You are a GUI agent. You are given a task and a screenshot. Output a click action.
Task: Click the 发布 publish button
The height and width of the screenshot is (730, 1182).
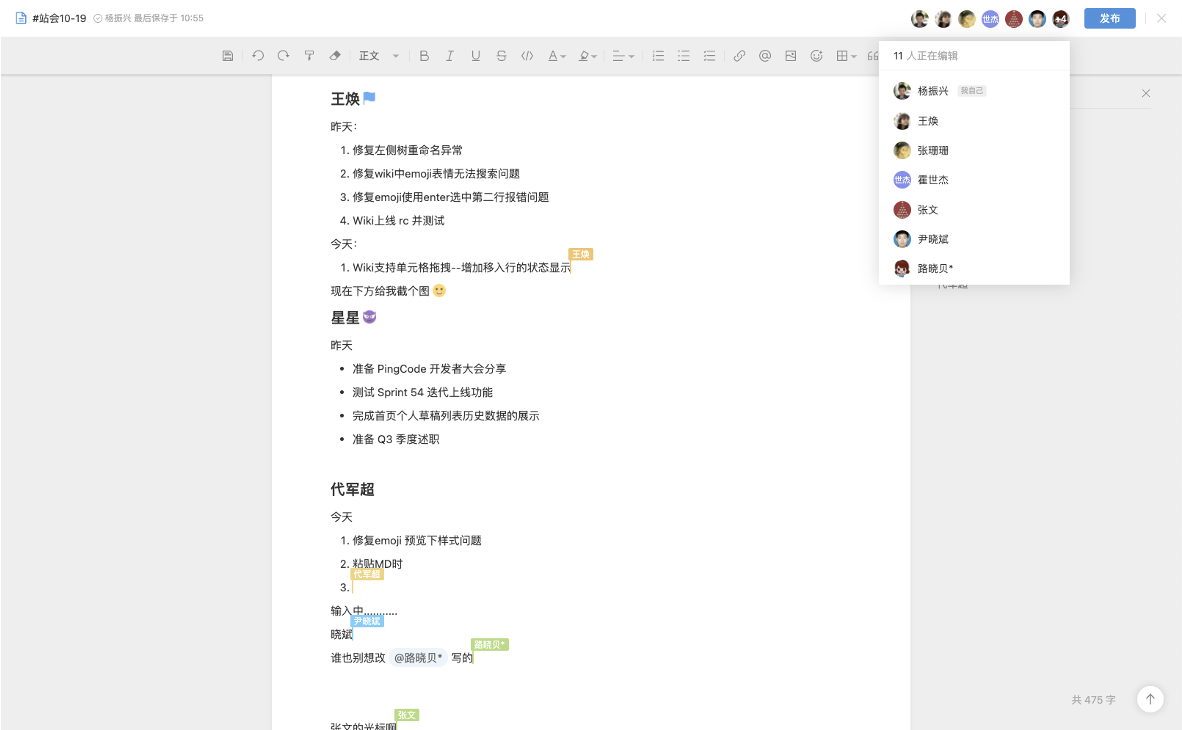tap(1109, 18)
